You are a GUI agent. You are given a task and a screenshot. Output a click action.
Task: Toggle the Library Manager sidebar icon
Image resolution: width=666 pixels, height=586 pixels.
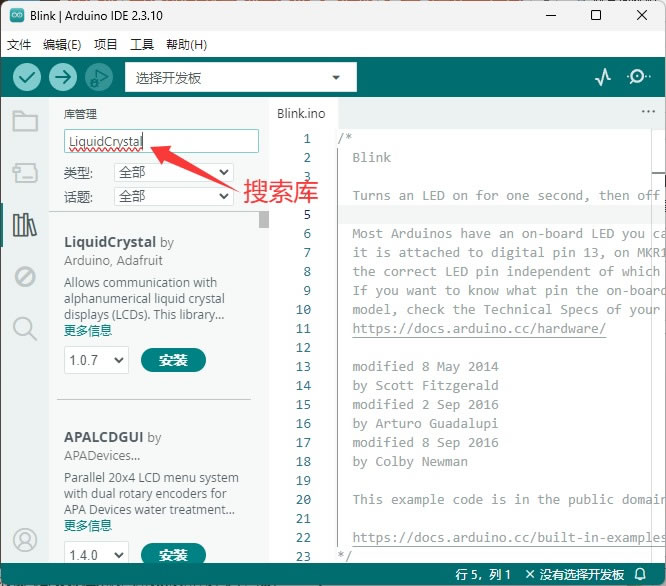pyautogui.click(x=25, y=225)
